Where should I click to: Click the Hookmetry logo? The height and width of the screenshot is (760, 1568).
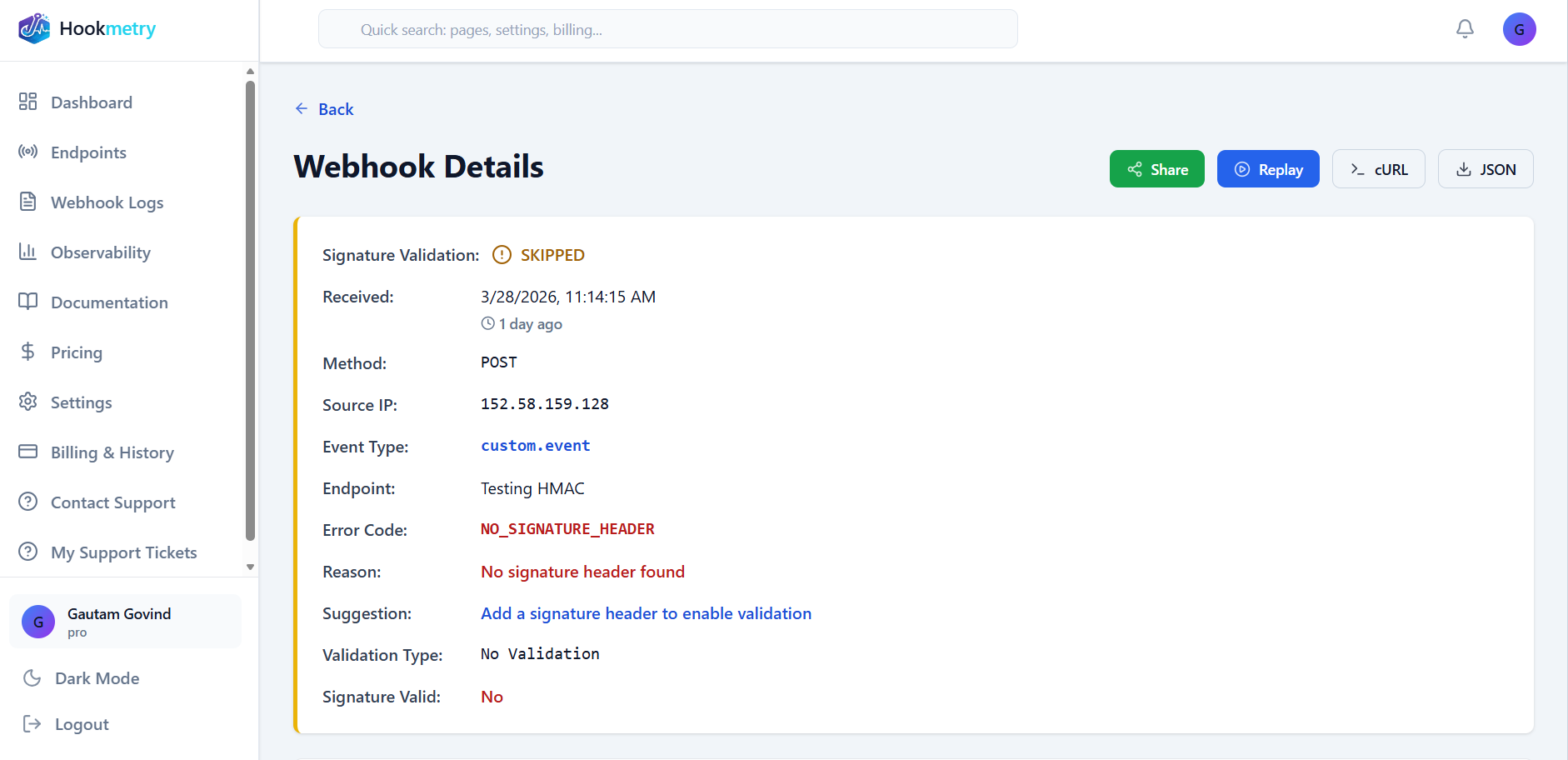click(86, 28)
